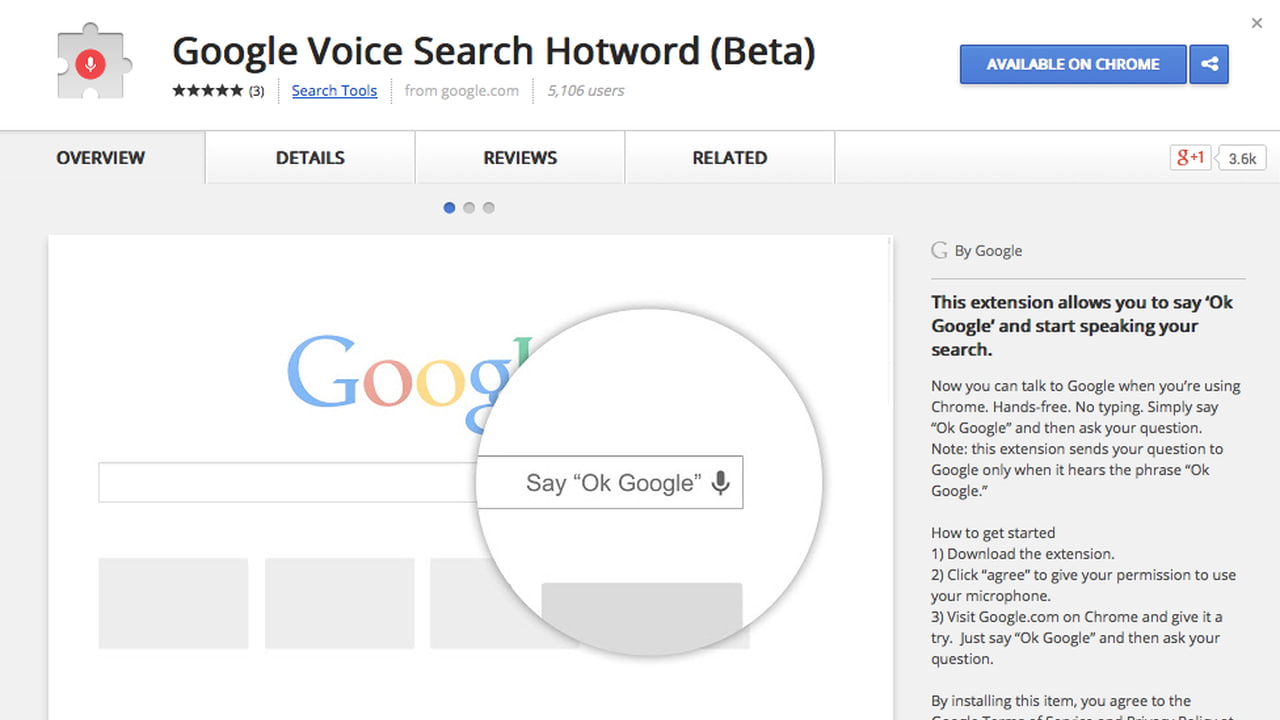This screenshot has width=1280, height=720.
Task: Click the 3.6k +1 count bubble
Action: [x=1242, y=158]
